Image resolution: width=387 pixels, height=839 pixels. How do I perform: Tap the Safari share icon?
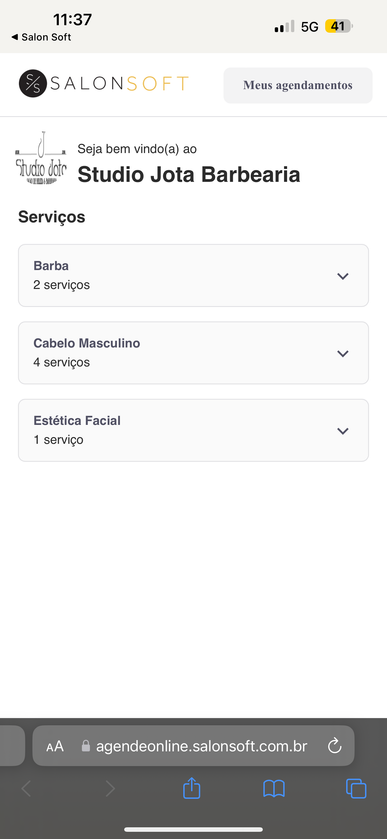click(x=191, y=788)
